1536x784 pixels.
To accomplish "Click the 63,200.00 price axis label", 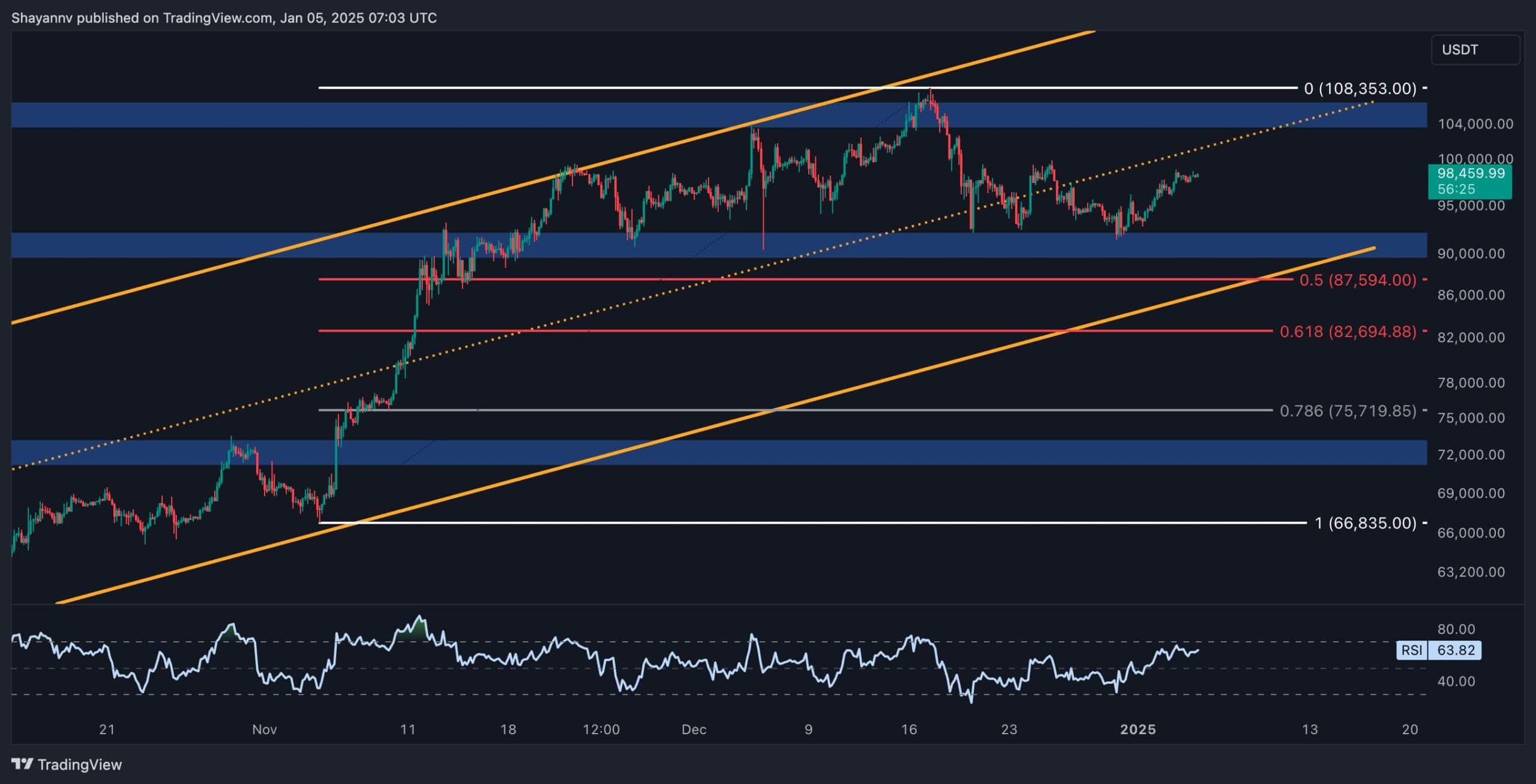I will tap(1471, 572).
